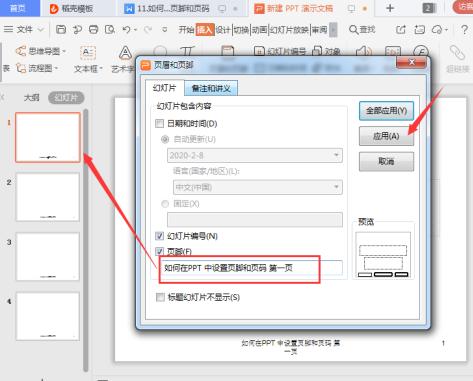The height and width of the screenshot is (381, 473).
Task: Expand the 文本框 dropdown arrow
Action: 101,69
